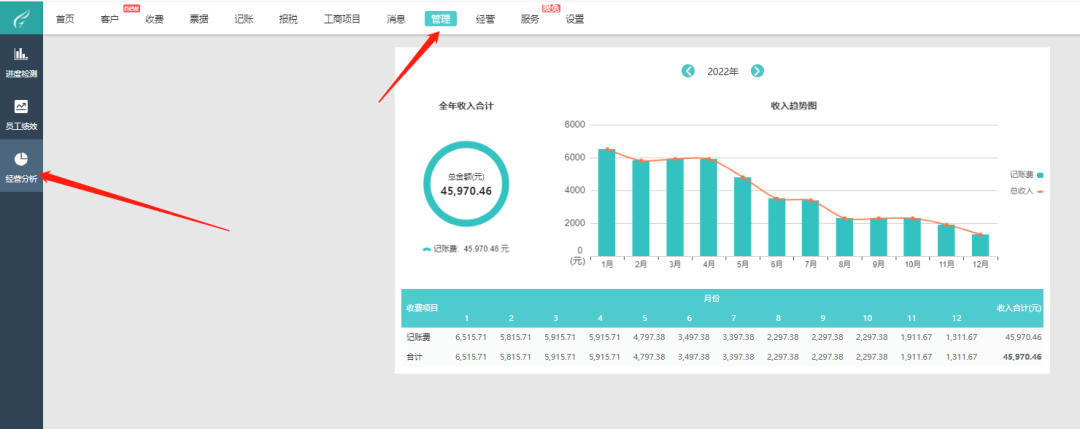
Task: Select 经营分析 pie chart icon in sidebar
Action: pyautogui.click(x=21, y=159)
